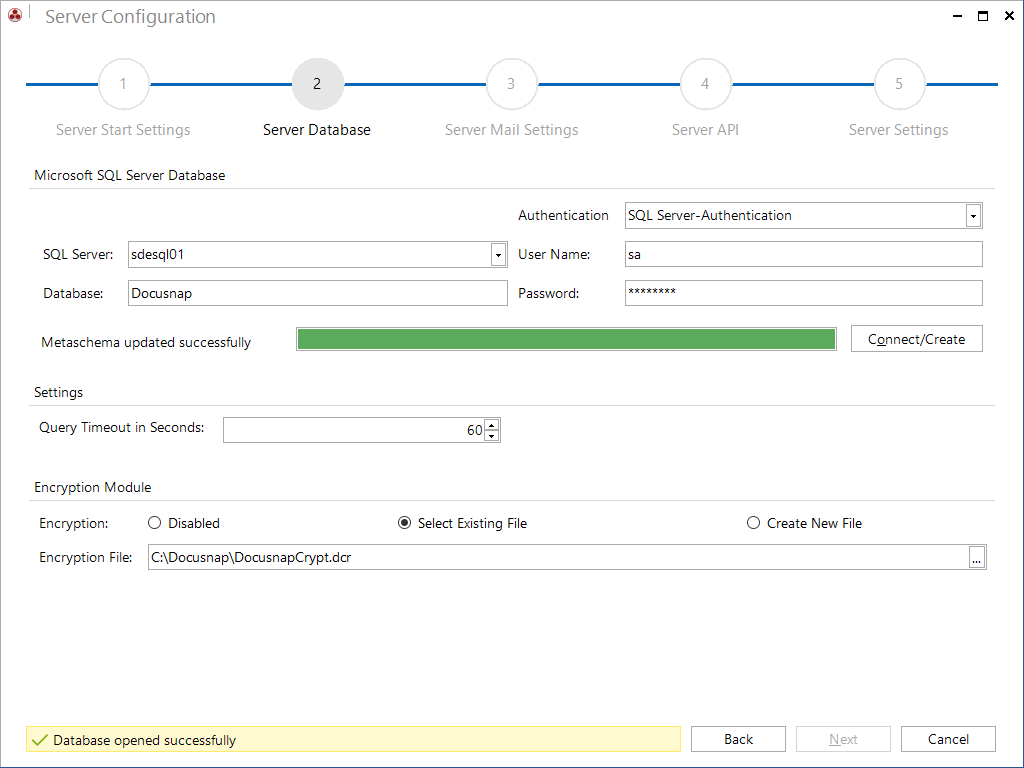
Task: Click the "Settings" section heading
Action: [x=58, y=392]
